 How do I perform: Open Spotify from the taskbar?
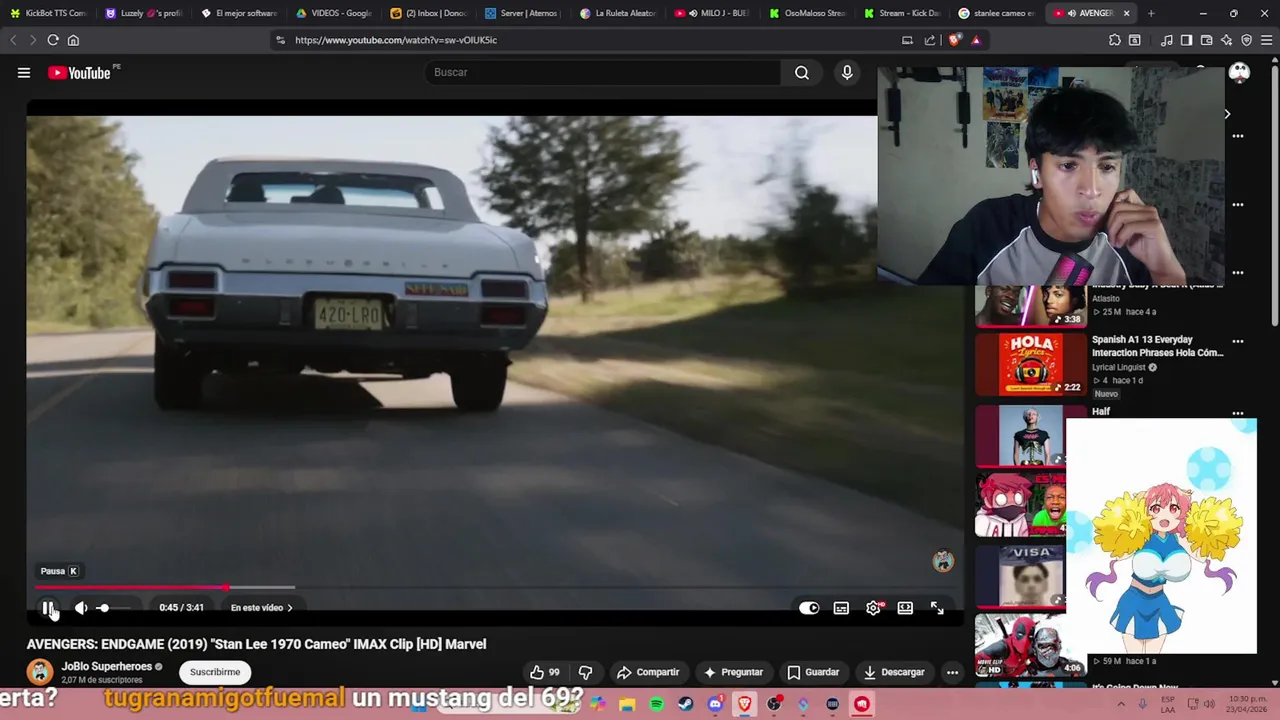point(656,704)
